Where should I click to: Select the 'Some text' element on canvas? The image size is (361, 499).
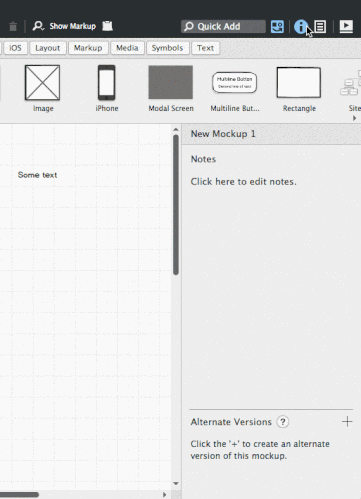click(x=37, y=175)
